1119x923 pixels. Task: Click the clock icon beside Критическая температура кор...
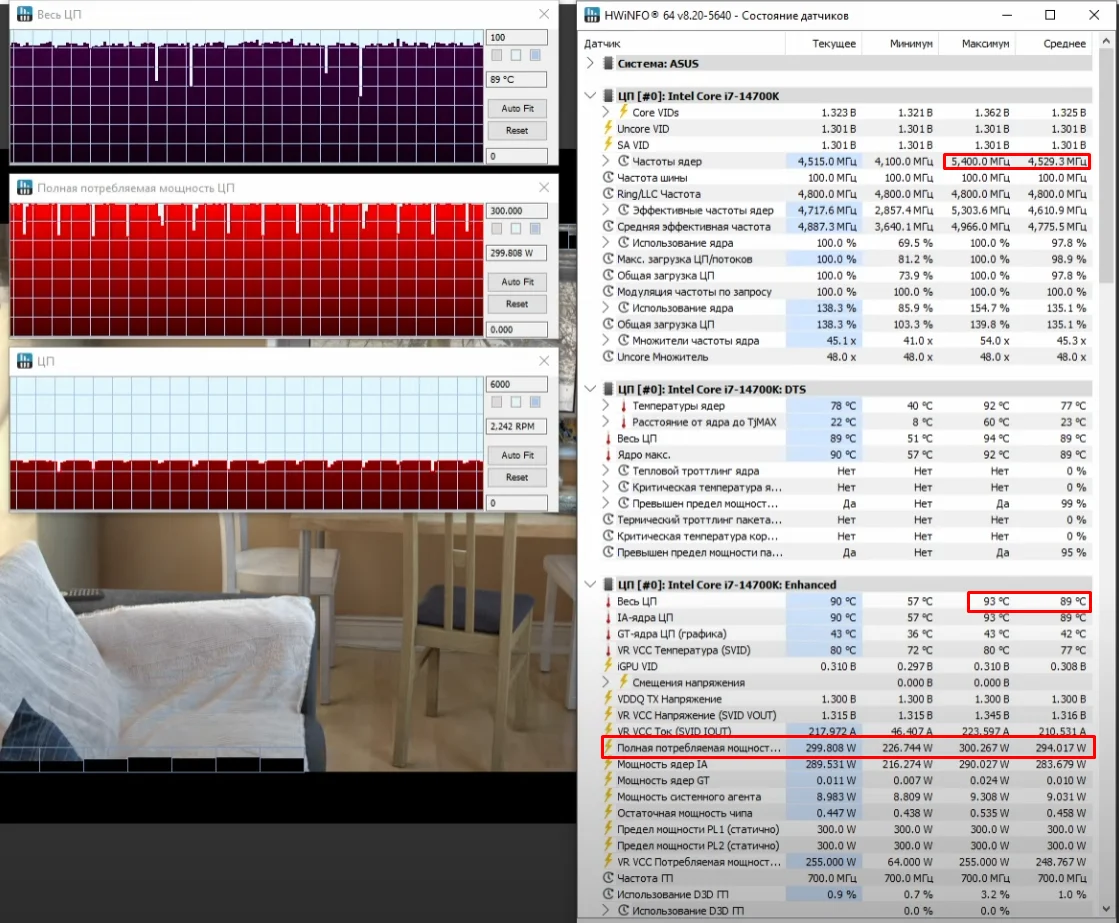608,536
